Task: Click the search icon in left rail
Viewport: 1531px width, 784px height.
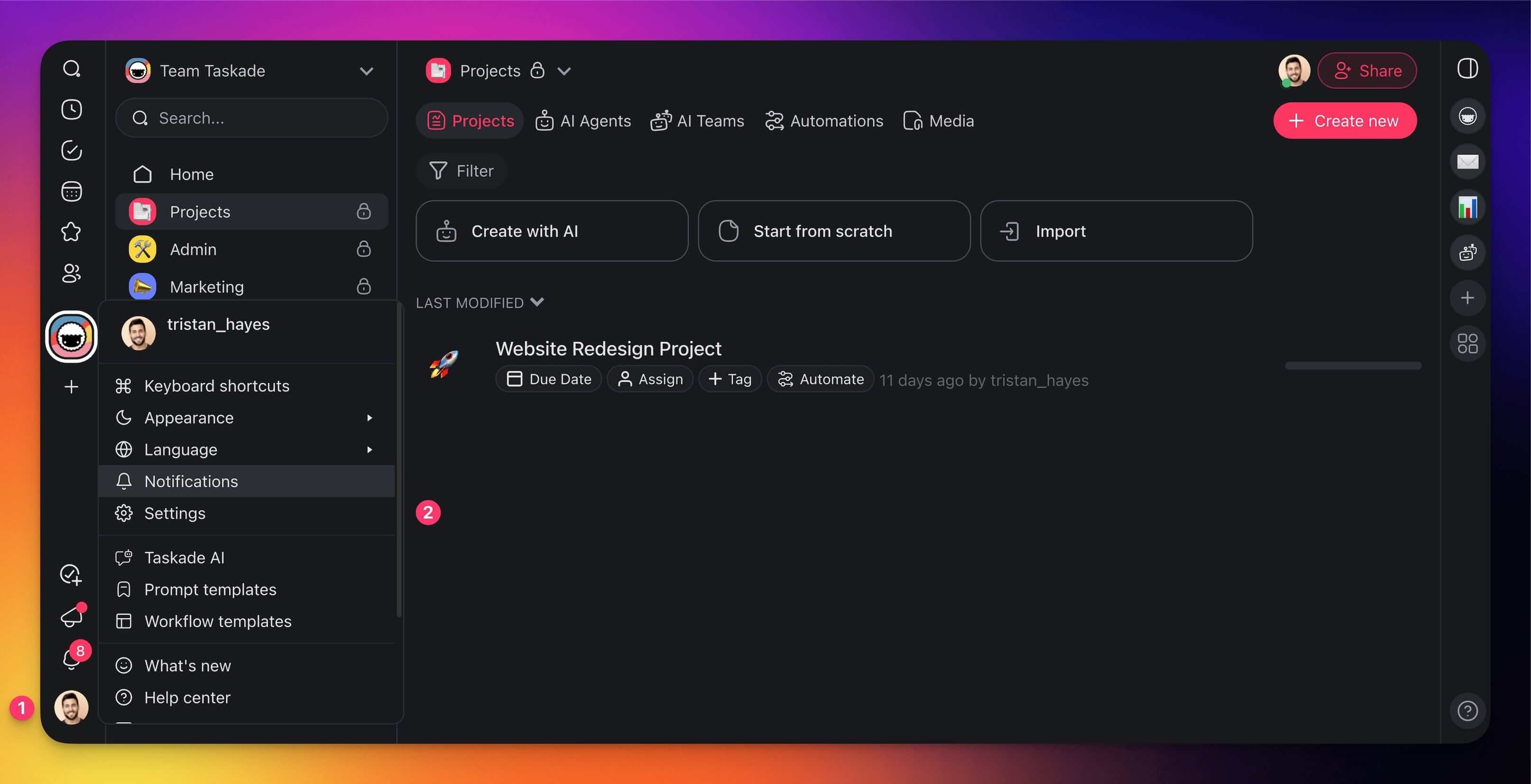Action: point(71,69)
